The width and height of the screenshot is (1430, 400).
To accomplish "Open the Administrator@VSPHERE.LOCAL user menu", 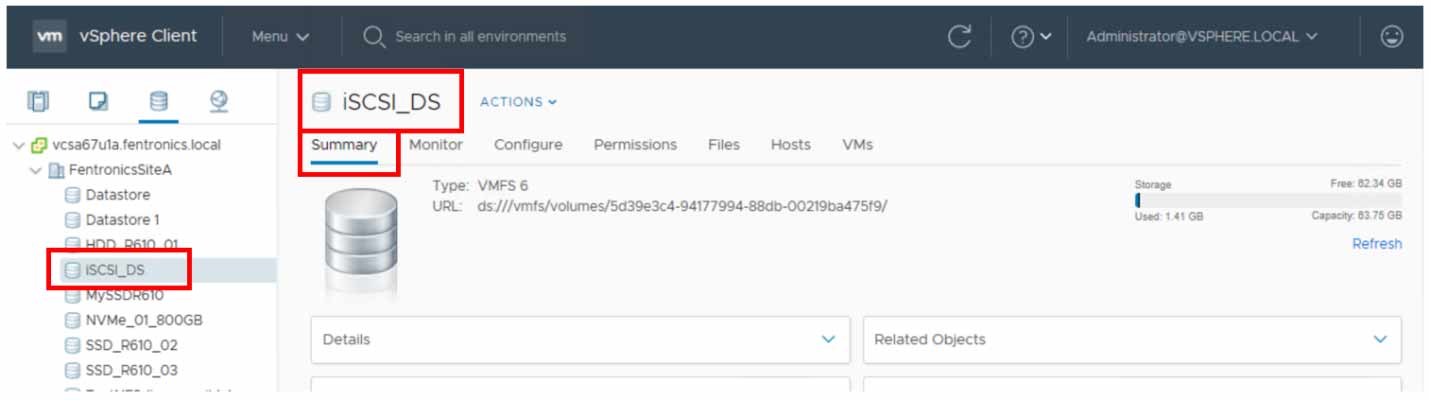I will tap(1202, 37).
